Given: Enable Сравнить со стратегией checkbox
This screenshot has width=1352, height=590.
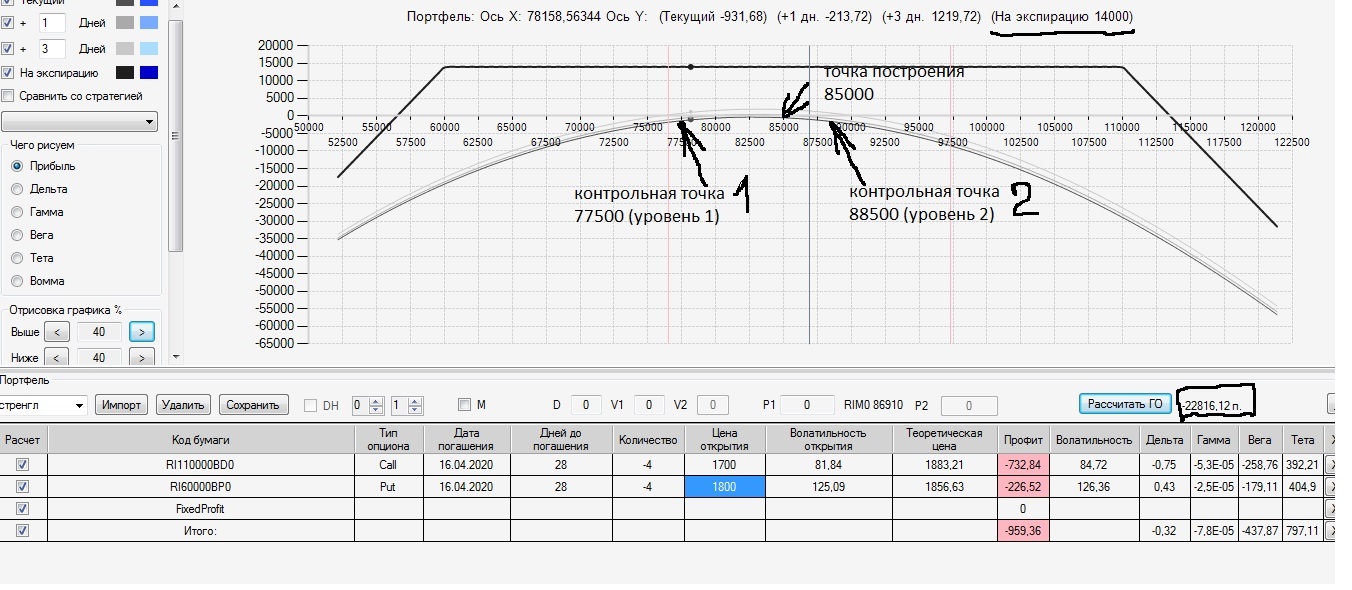Looking at the screenshot, I should click(8, 96).
